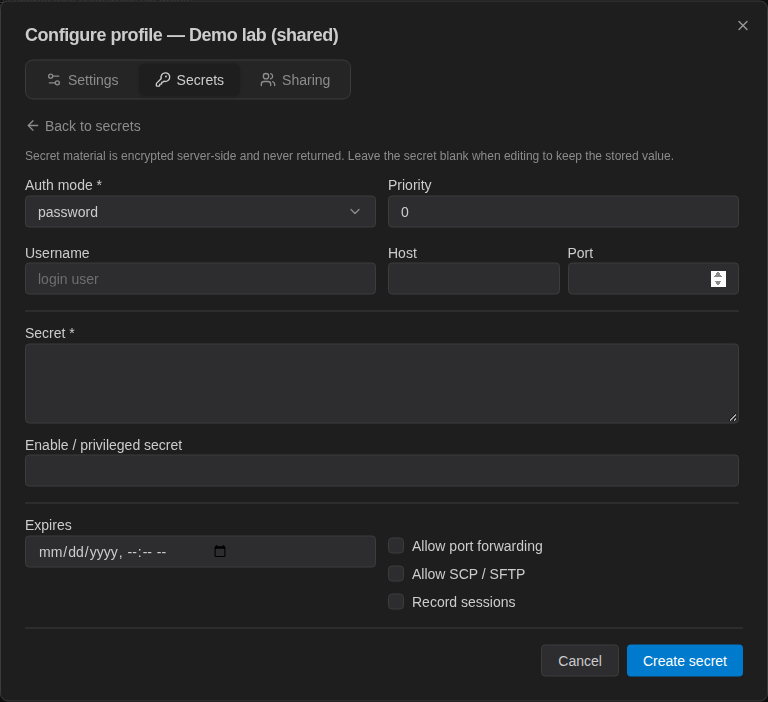The width and height of the screenshot is (768, 702).
Task: Click the sliders icon on Settings tab
Action: [54, 80]
